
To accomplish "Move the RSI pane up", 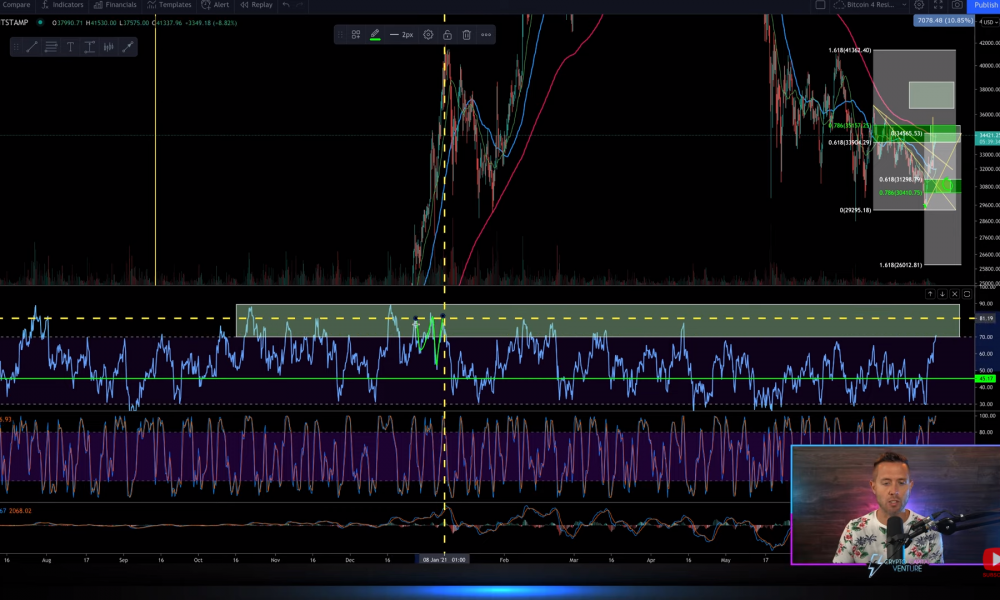I will click(x=930, y=294).
